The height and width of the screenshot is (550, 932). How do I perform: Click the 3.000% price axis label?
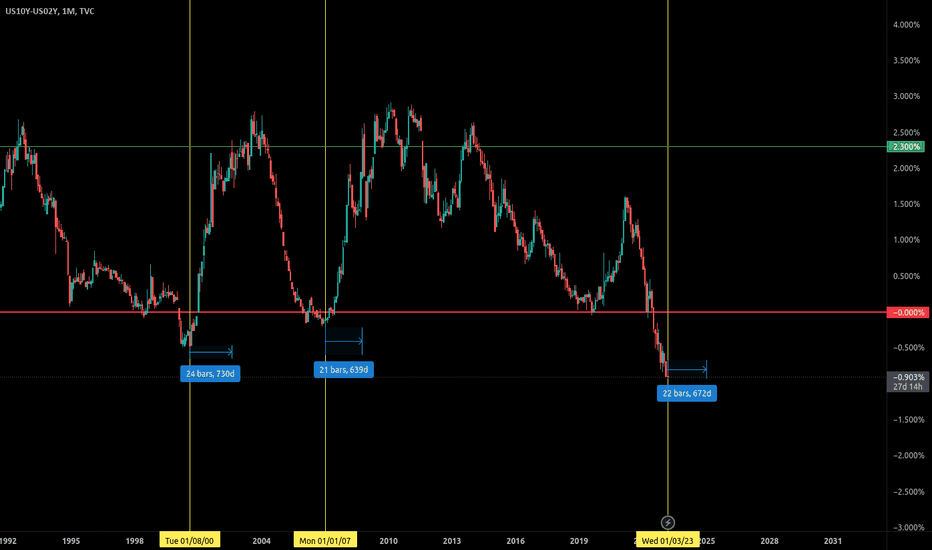click(x=906, y=96)
